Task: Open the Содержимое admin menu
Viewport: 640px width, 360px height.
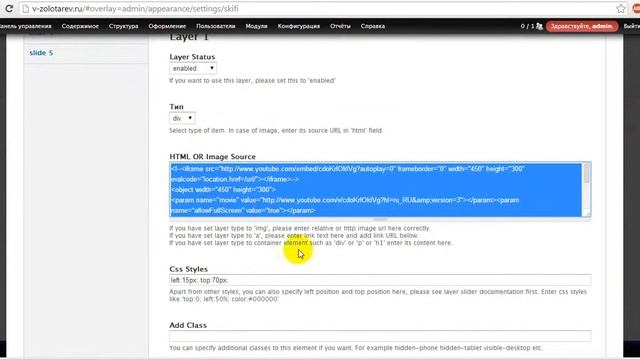Action: 80,26
